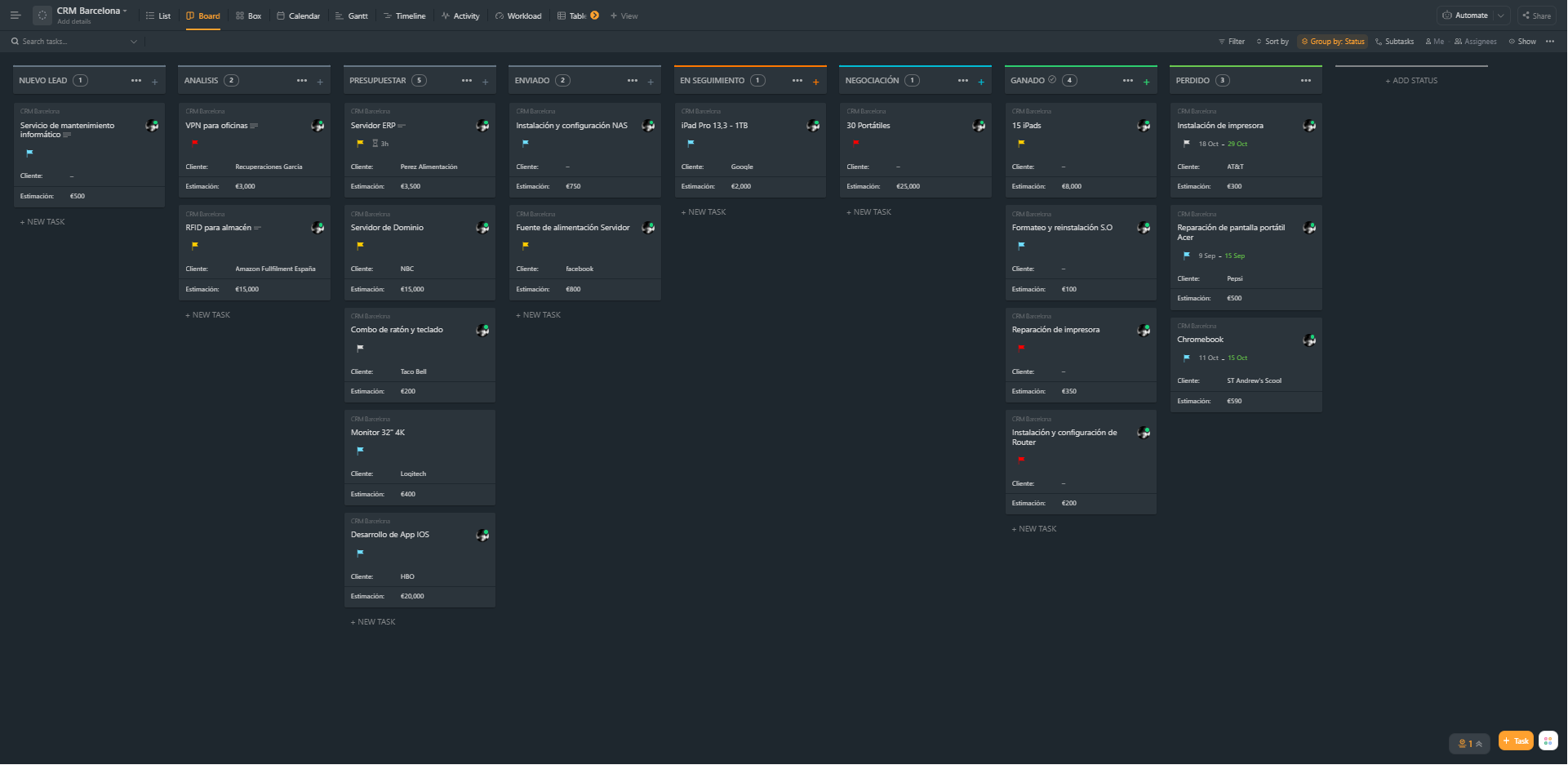This screenshot has width=1568, height=765.
Task: Click the orange plus in EN SEGUIMIENTO column
Action: [815, 82]
